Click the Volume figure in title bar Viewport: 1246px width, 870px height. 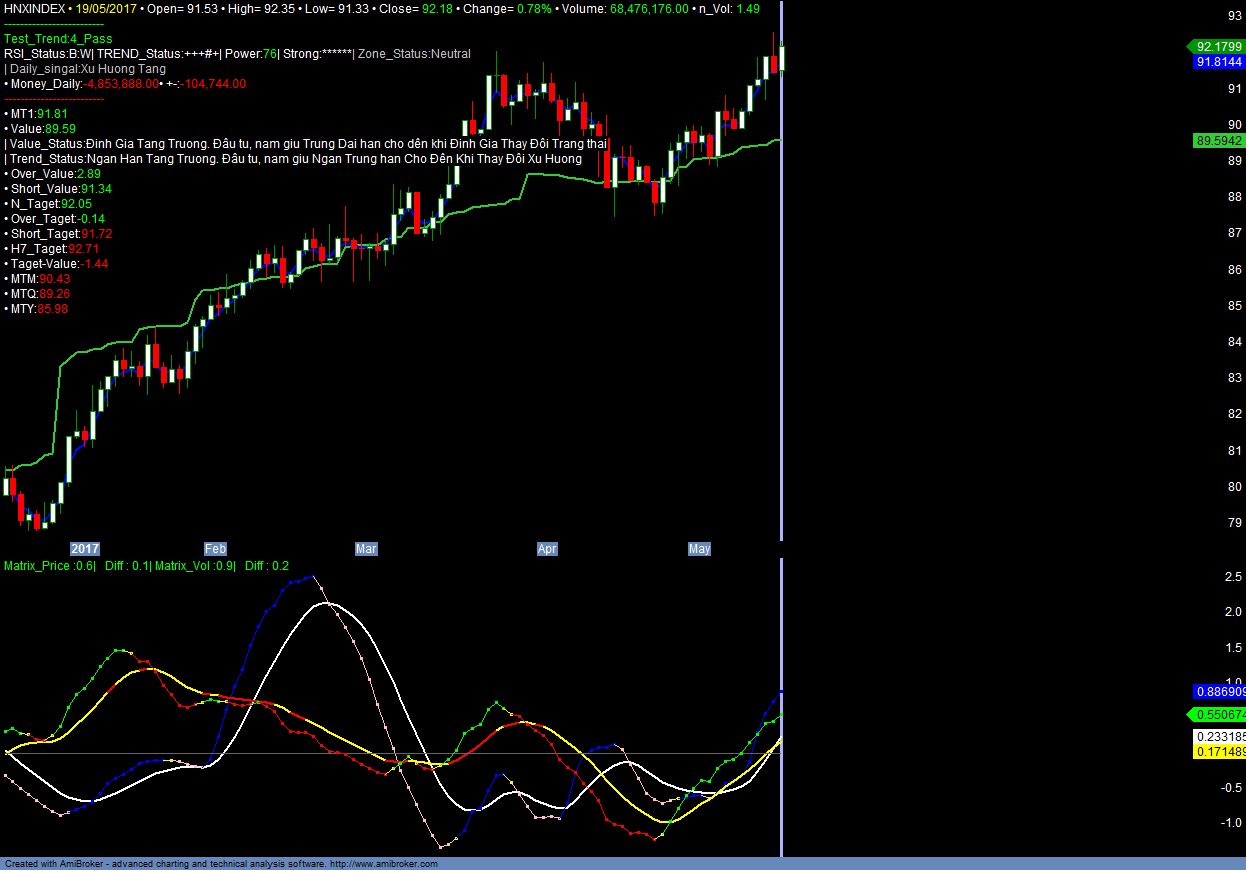(648, 8)
